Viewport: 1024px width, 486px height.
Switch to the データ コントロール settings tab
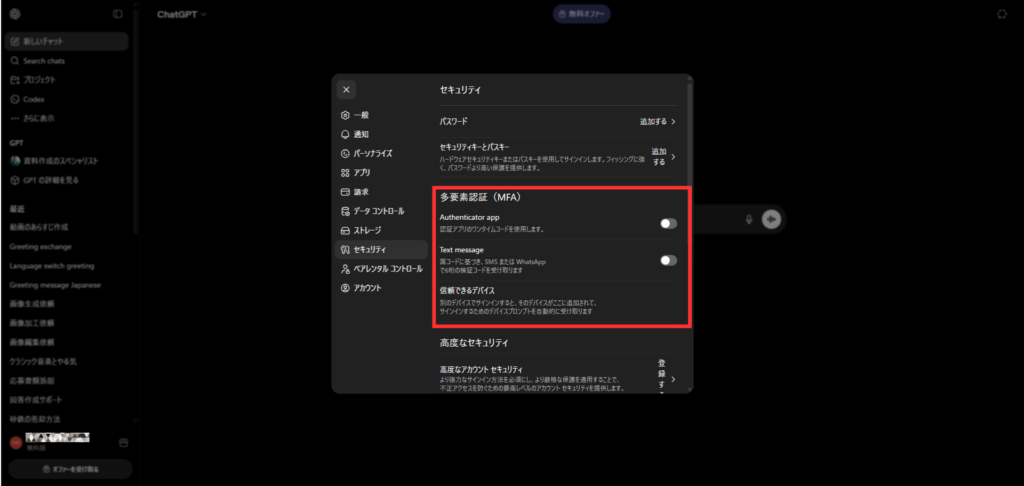[x=381, y=211]
